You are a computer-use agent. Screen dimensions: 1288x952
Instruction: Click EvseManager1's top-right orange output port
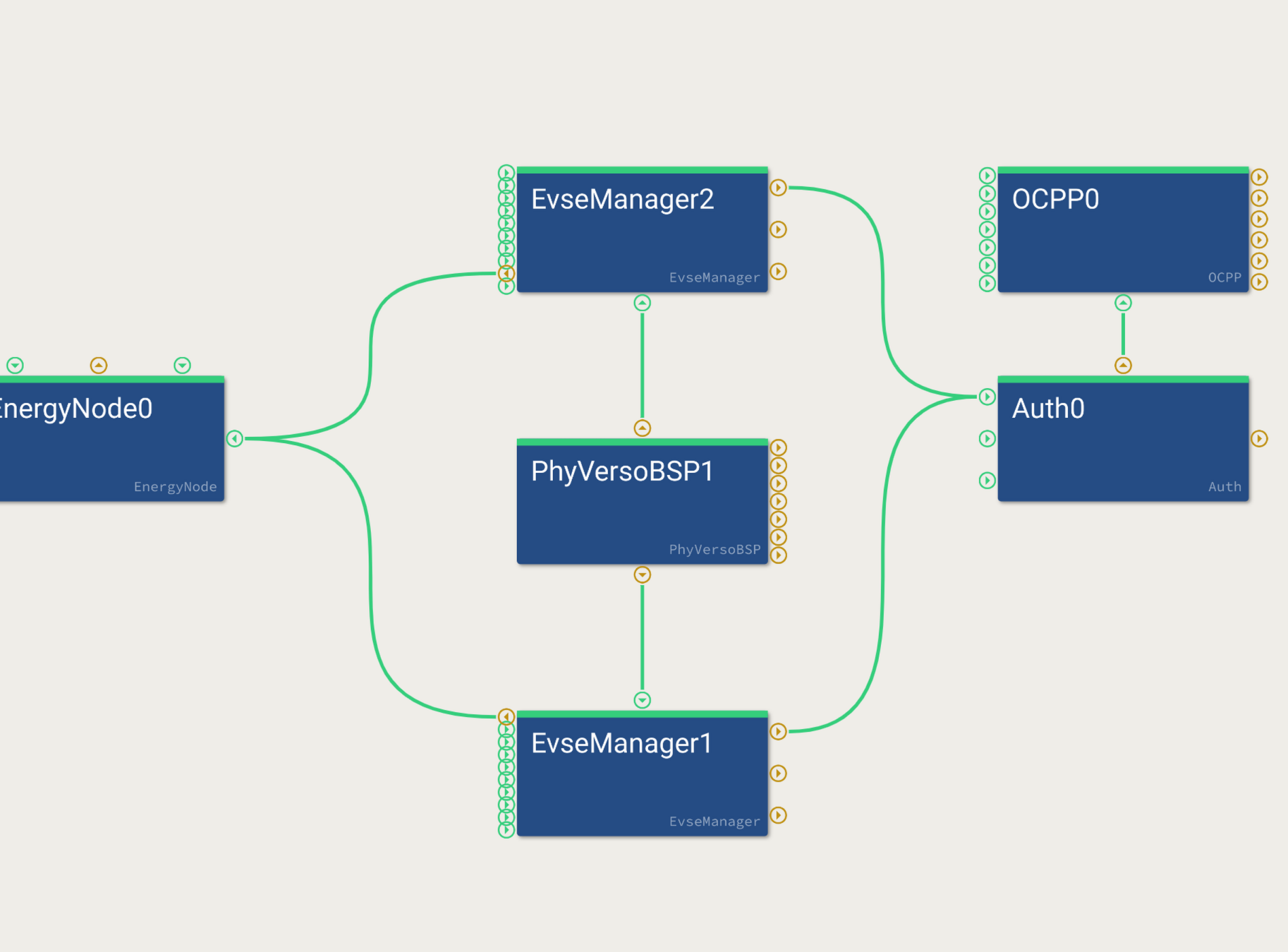(x=778, y=732)
